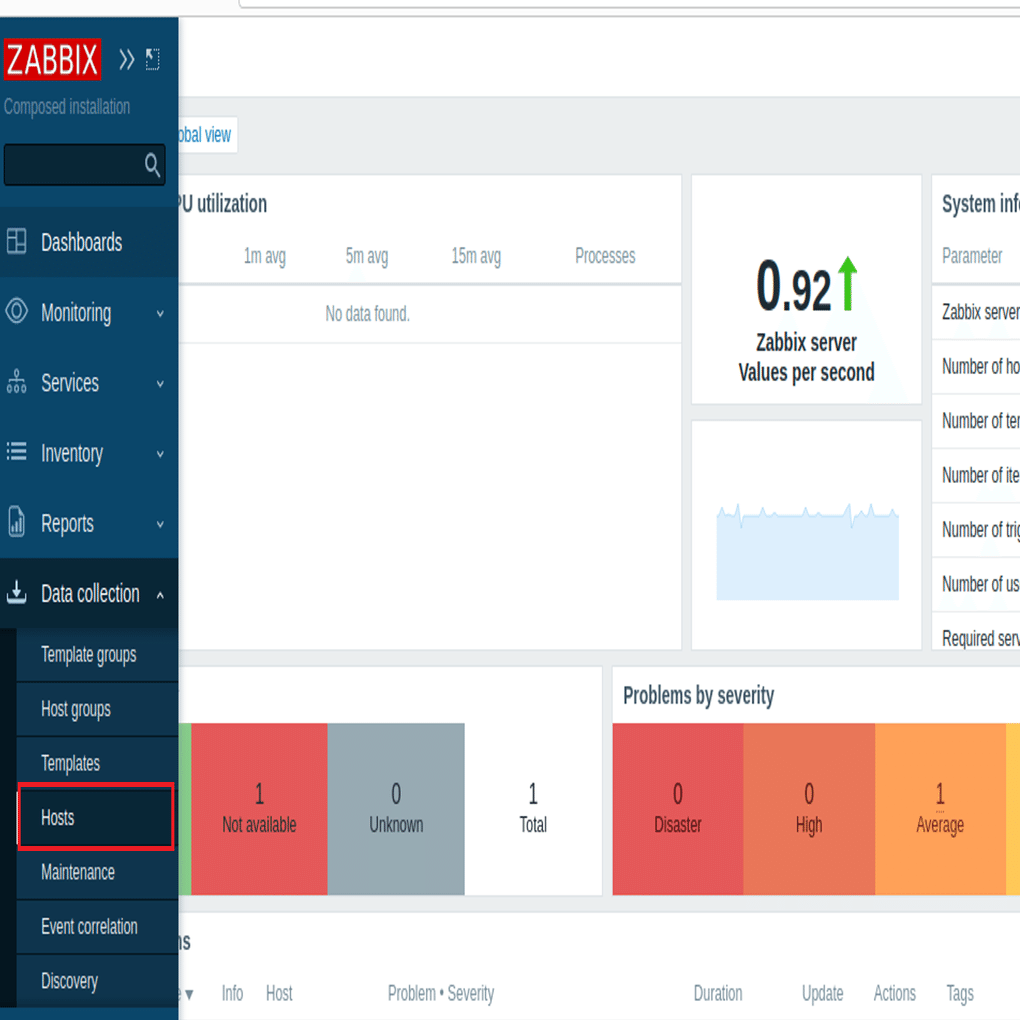Click the 1 Not available hosts link
This screenshot has height=1020, width=1020.
(x=258, y=808)
